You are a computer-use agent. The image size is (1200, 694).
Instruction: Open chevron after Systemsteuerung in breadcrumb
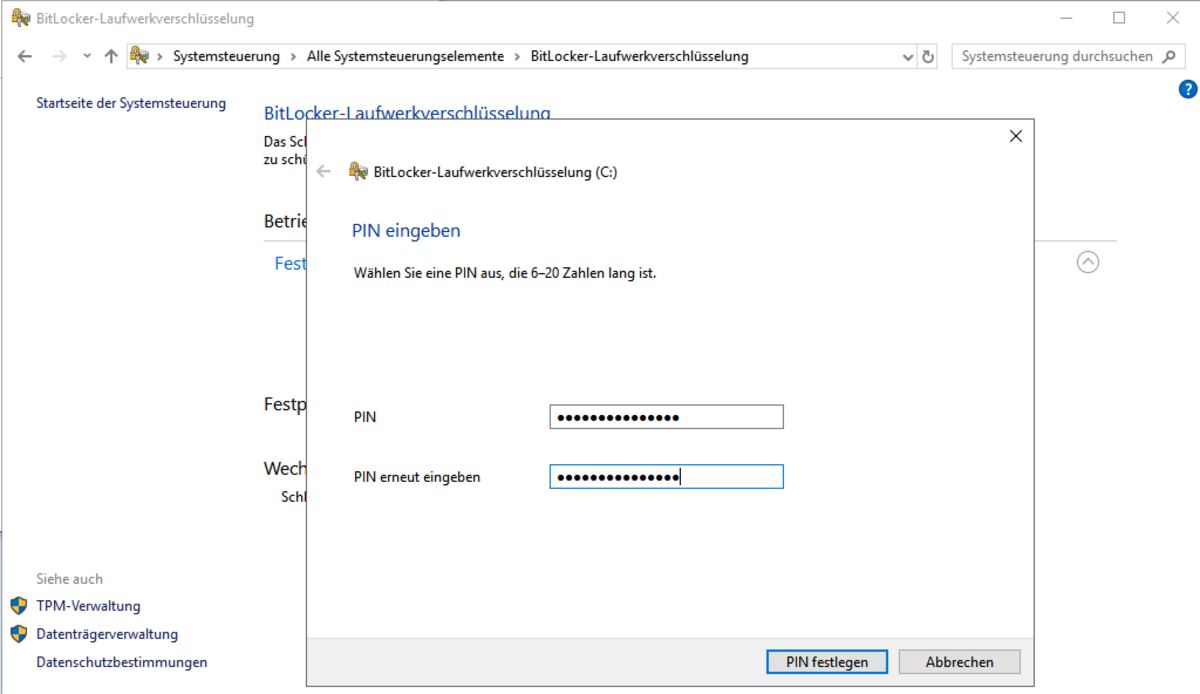(x=293, y=57)
